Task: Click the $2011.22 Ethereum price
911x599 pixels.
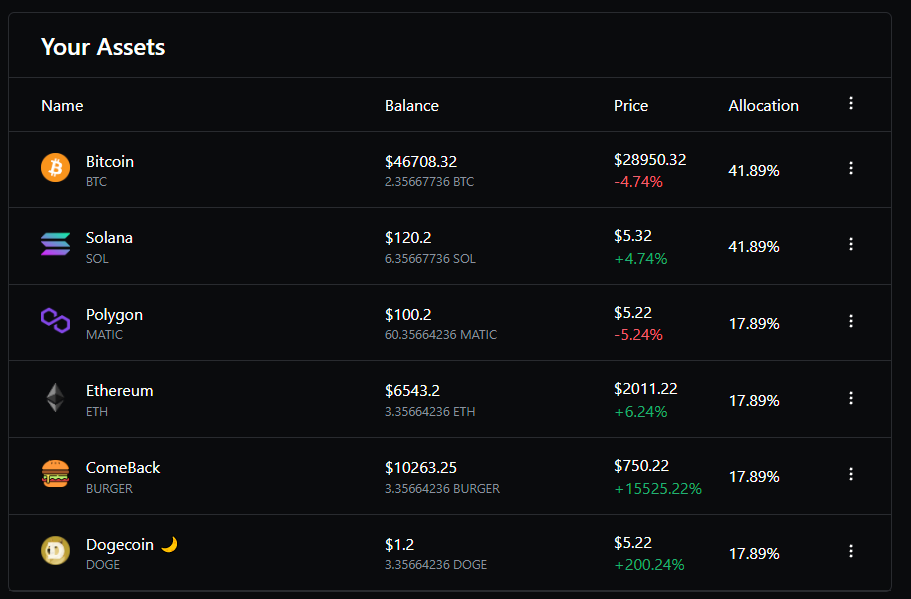Action: click(x=645, y=389)
